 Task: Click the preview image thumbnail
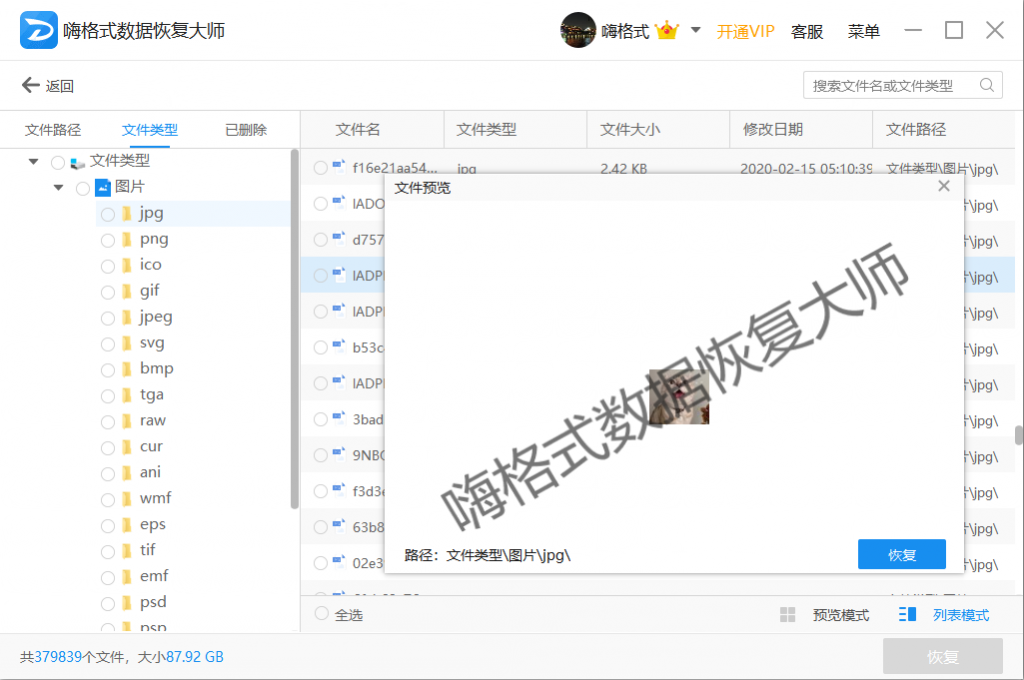679,397
